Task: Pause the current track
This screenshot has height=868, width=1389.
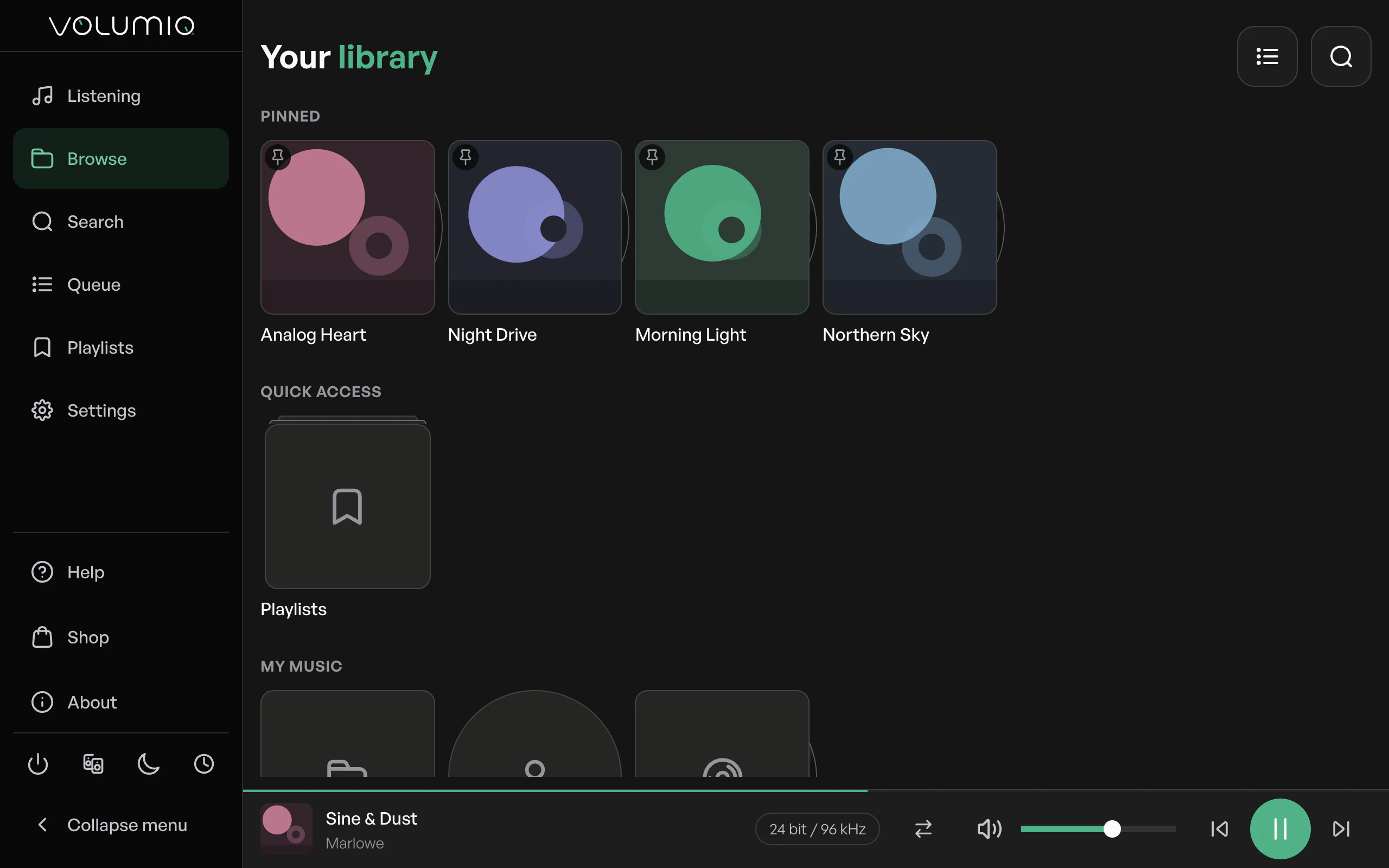Action: pos(1280,829)
